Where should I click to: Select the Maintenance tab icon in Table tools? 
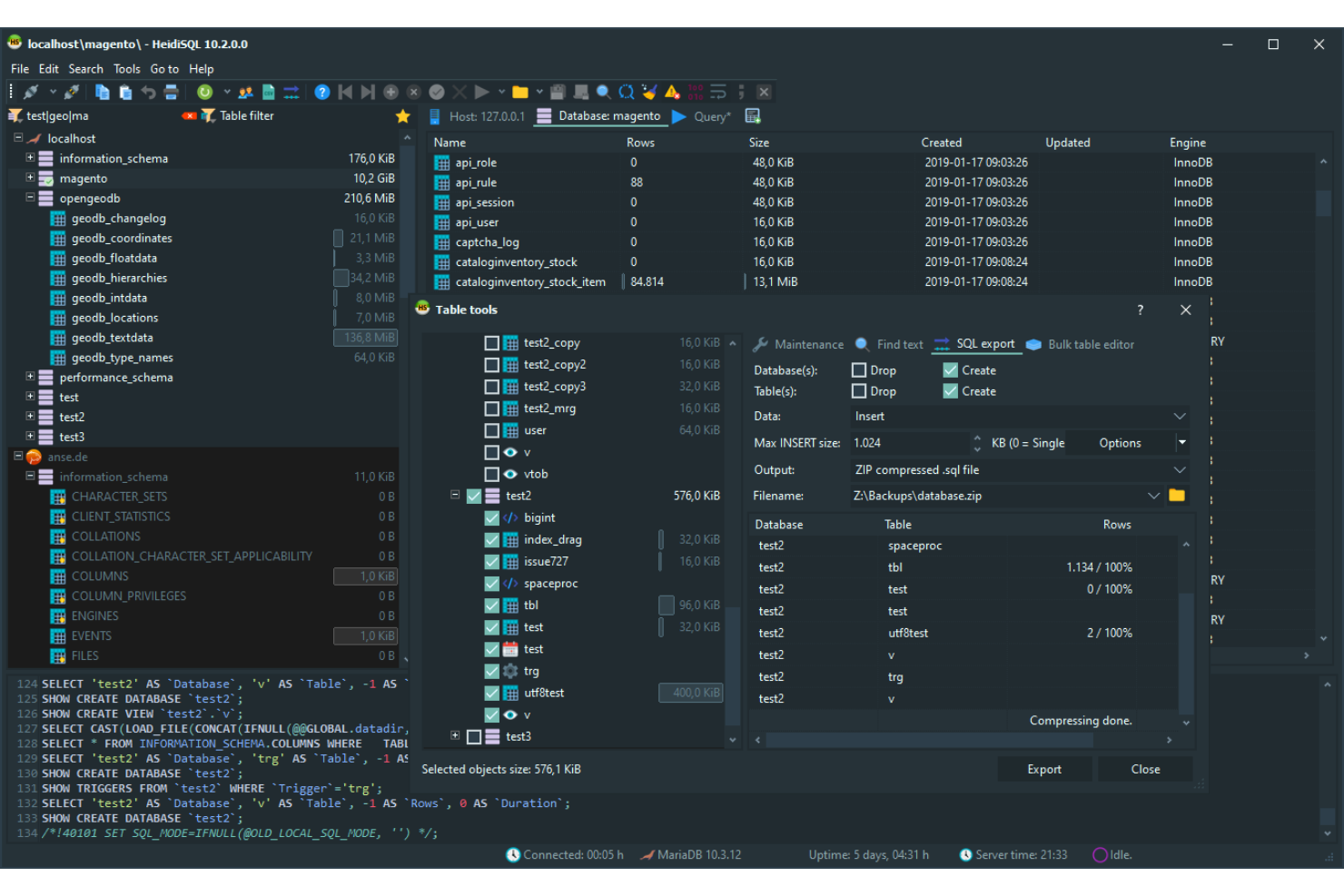click(x=760, y=344)
